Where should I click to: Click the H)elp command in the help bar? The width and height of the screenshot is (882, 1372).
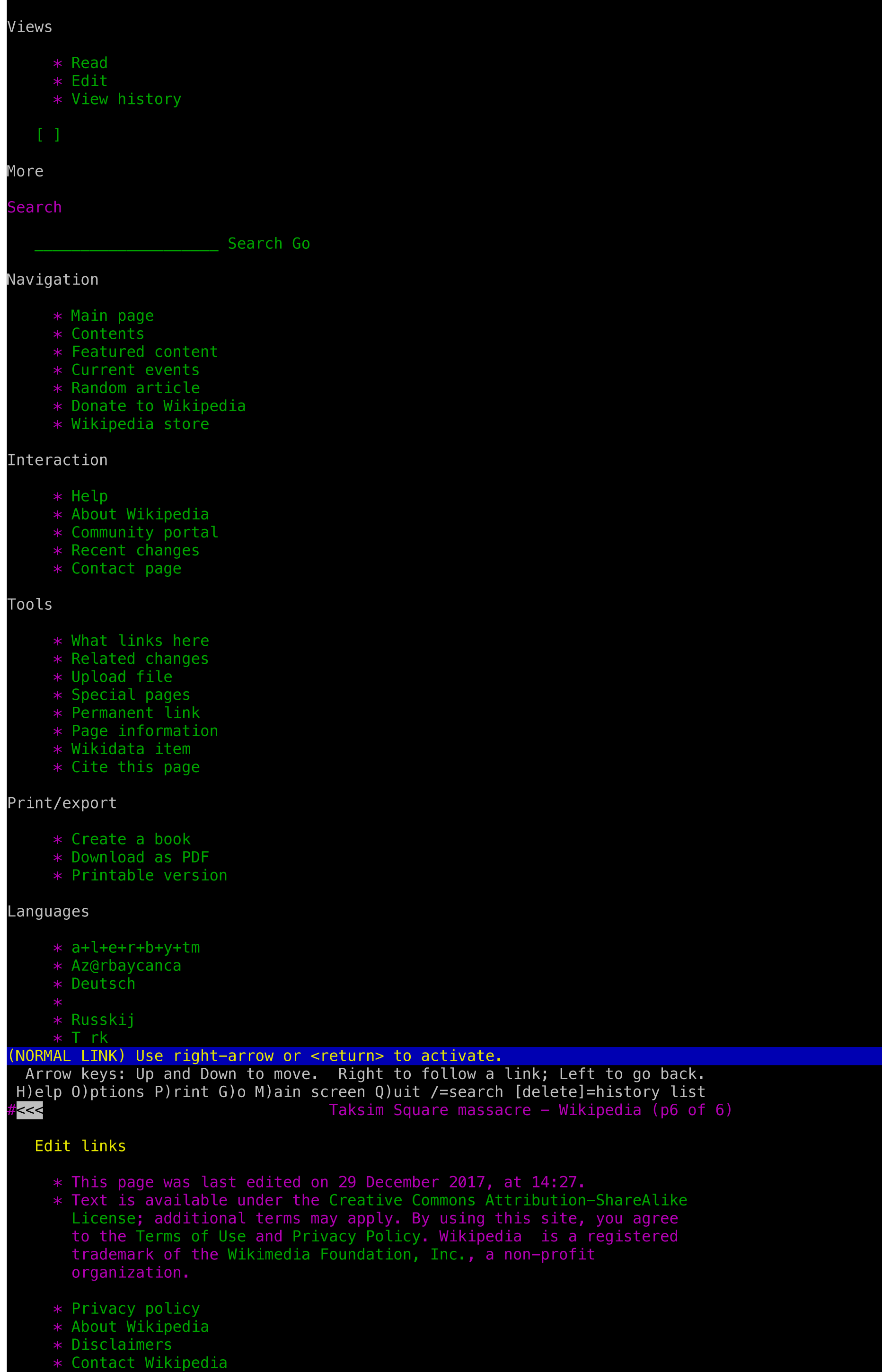point(39,1091)
